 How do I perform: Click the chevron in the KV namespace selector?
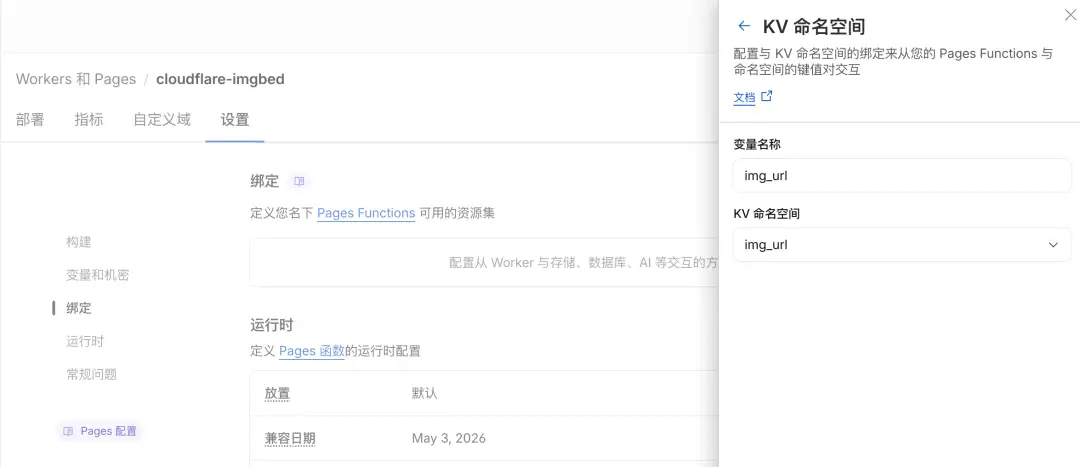[x=1052, y=245]
